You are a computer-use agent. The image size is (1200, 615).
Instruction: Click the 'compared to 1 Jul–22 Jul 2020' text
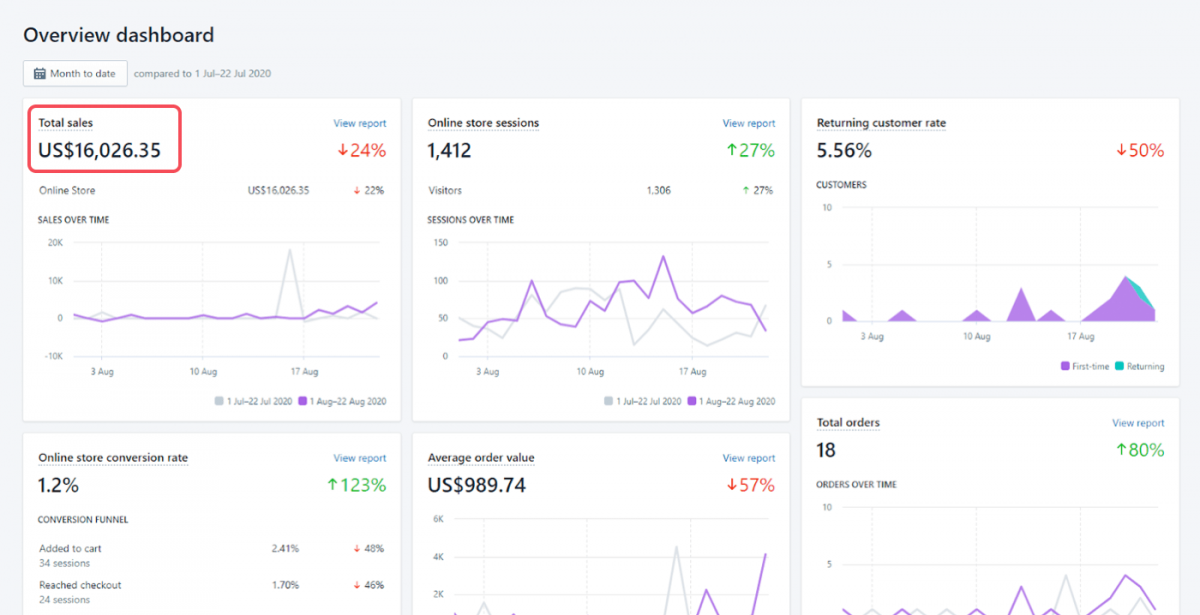click(203, 73)
